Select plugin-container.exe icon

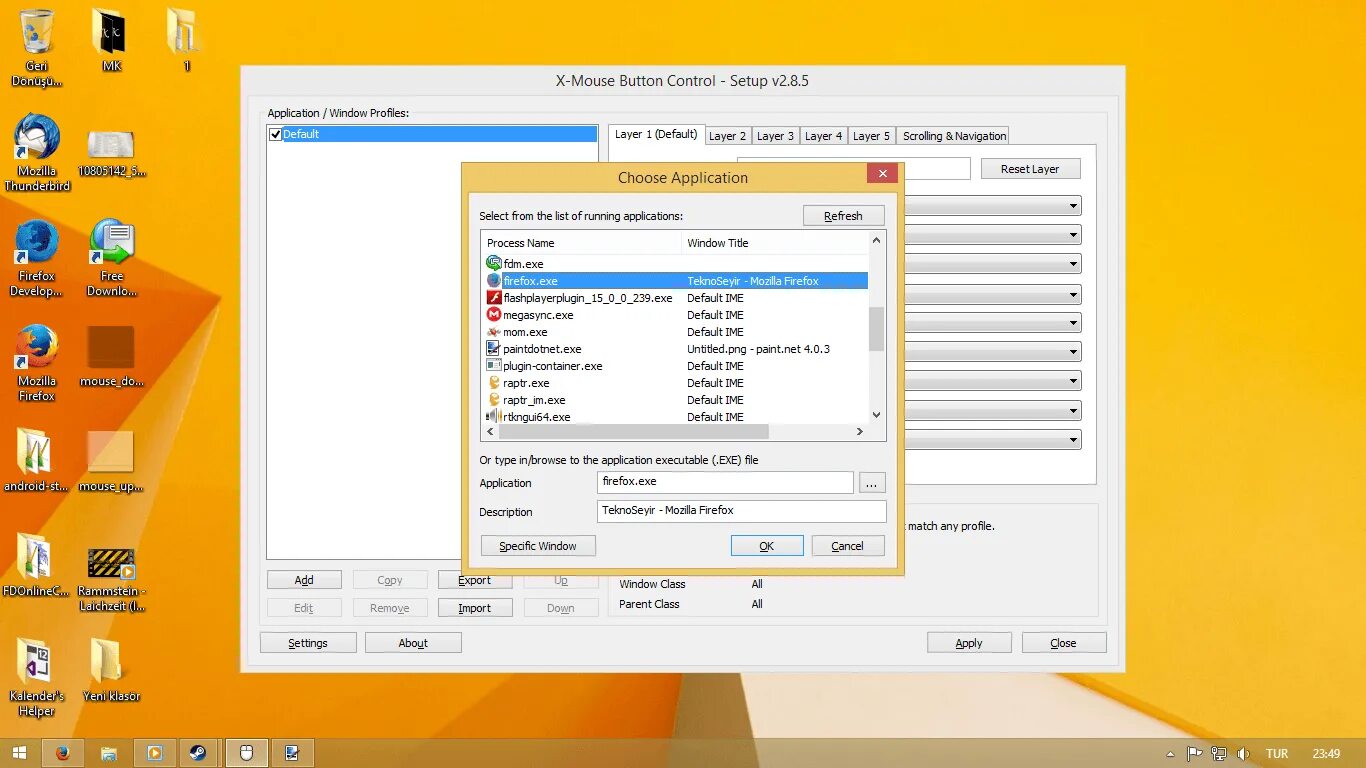click(x=493, y=366)
